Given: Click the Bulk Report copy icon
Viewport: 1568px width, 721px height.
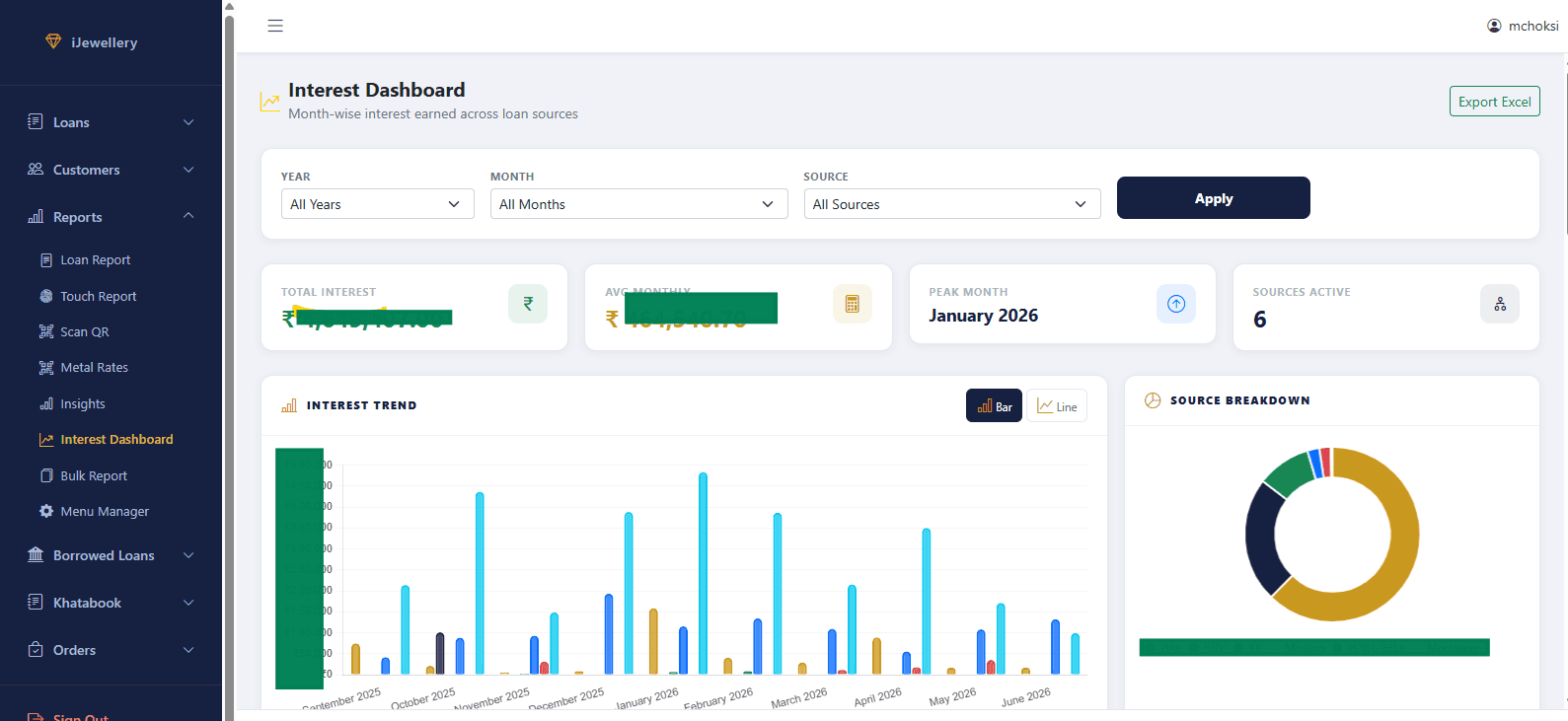Looking at the screenshot, I should coord(46,475).
